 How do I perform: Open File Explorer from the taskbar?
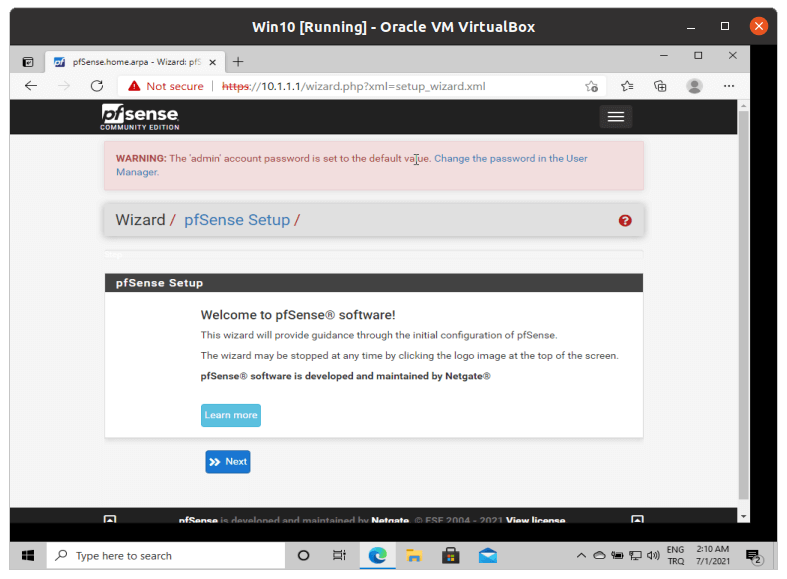(414, 555)
